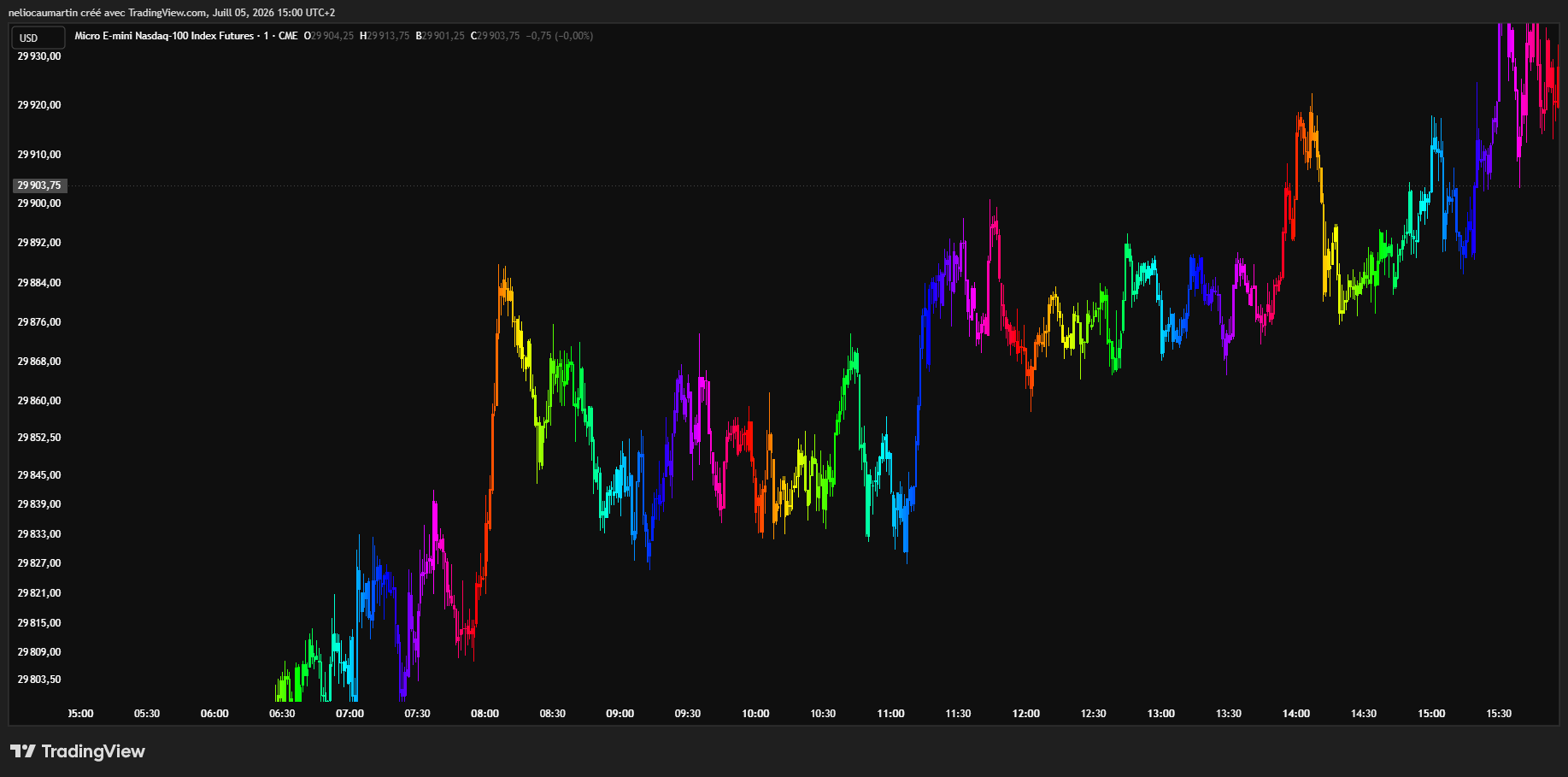This screenshot has height=777, width=1568.
Task: Click the change value −0,75 (−0,00%)
Action: point(560,36)
